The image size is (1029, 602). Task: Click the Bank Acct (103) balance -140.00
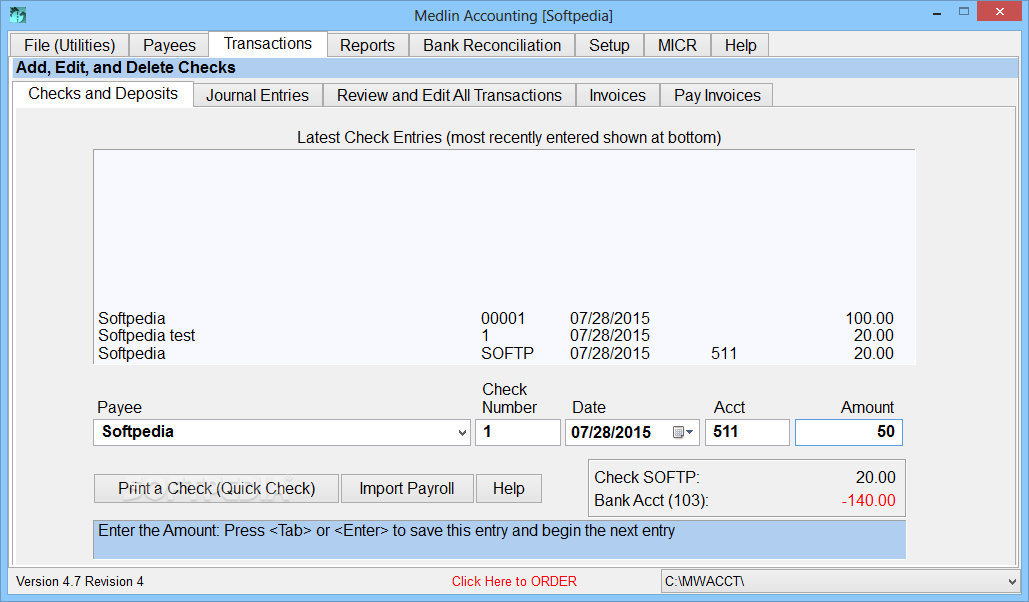pos(868,500)
